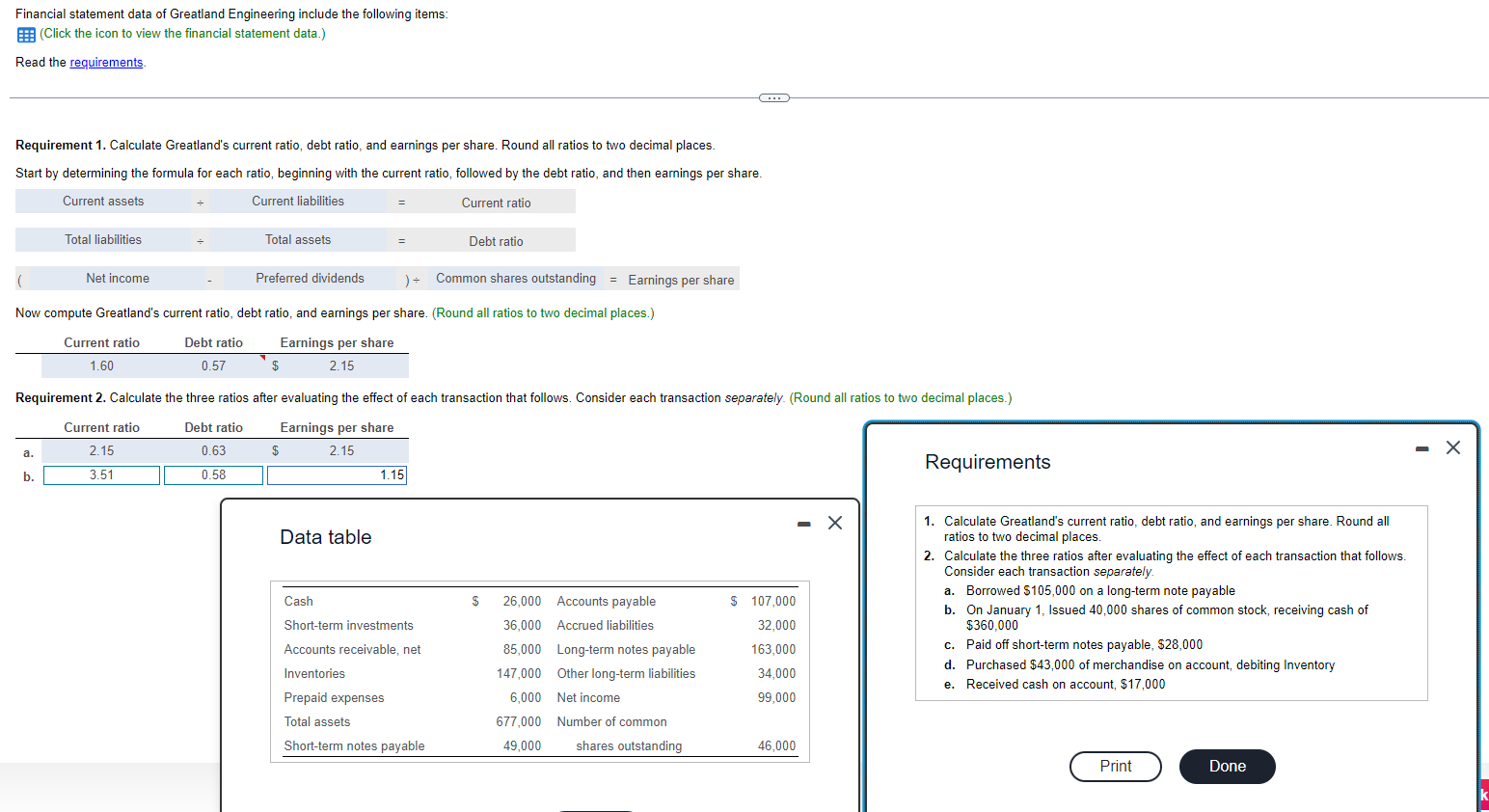
Task: Select the Preferred dividends formula cell
Action: (x=311, y=278)
